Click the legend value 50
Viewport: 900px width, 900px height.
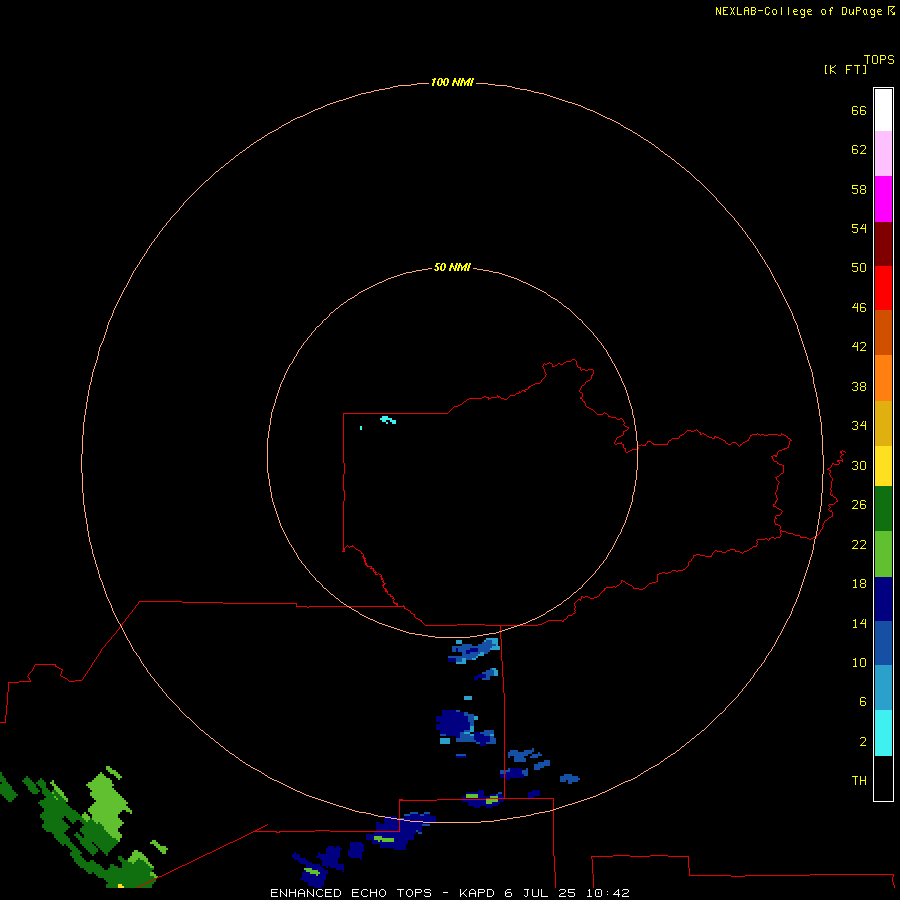[859, 267]
